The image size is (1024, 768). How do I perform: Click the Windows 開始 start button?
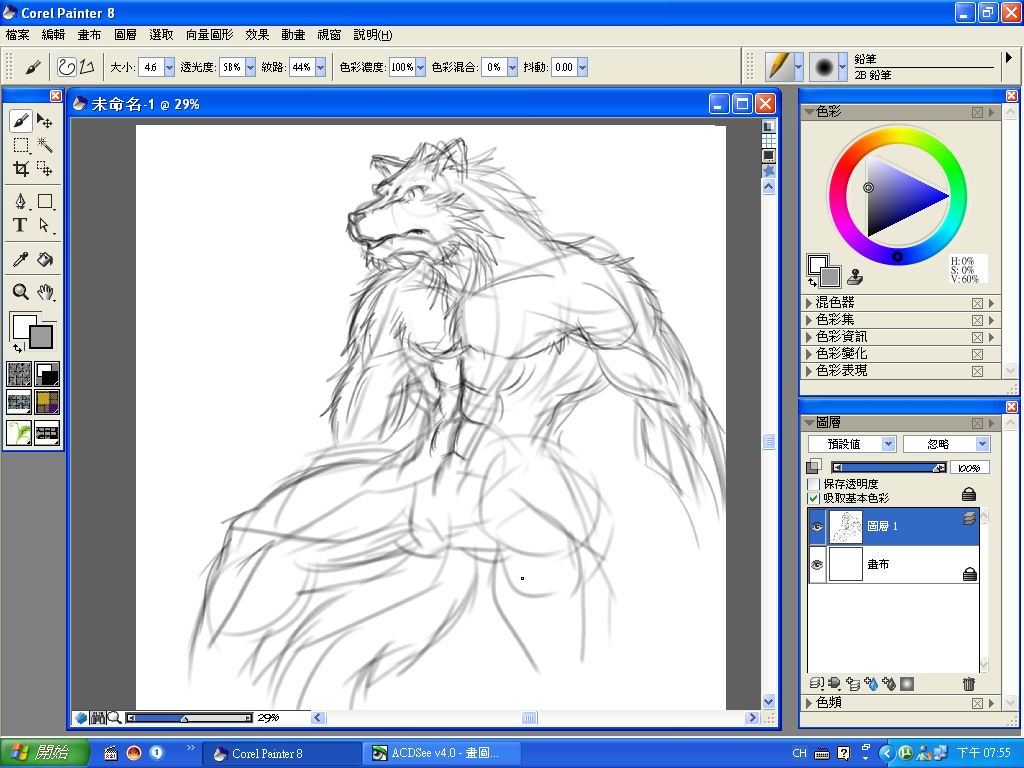tap(45, 753)
